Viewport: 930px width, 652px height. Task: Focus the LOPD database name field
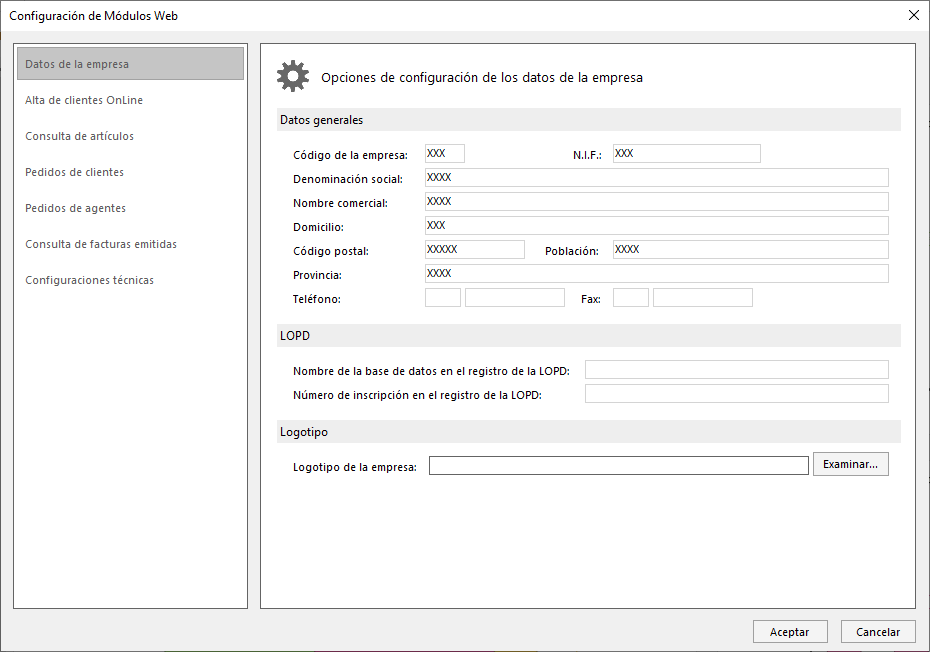click(737, 370)
